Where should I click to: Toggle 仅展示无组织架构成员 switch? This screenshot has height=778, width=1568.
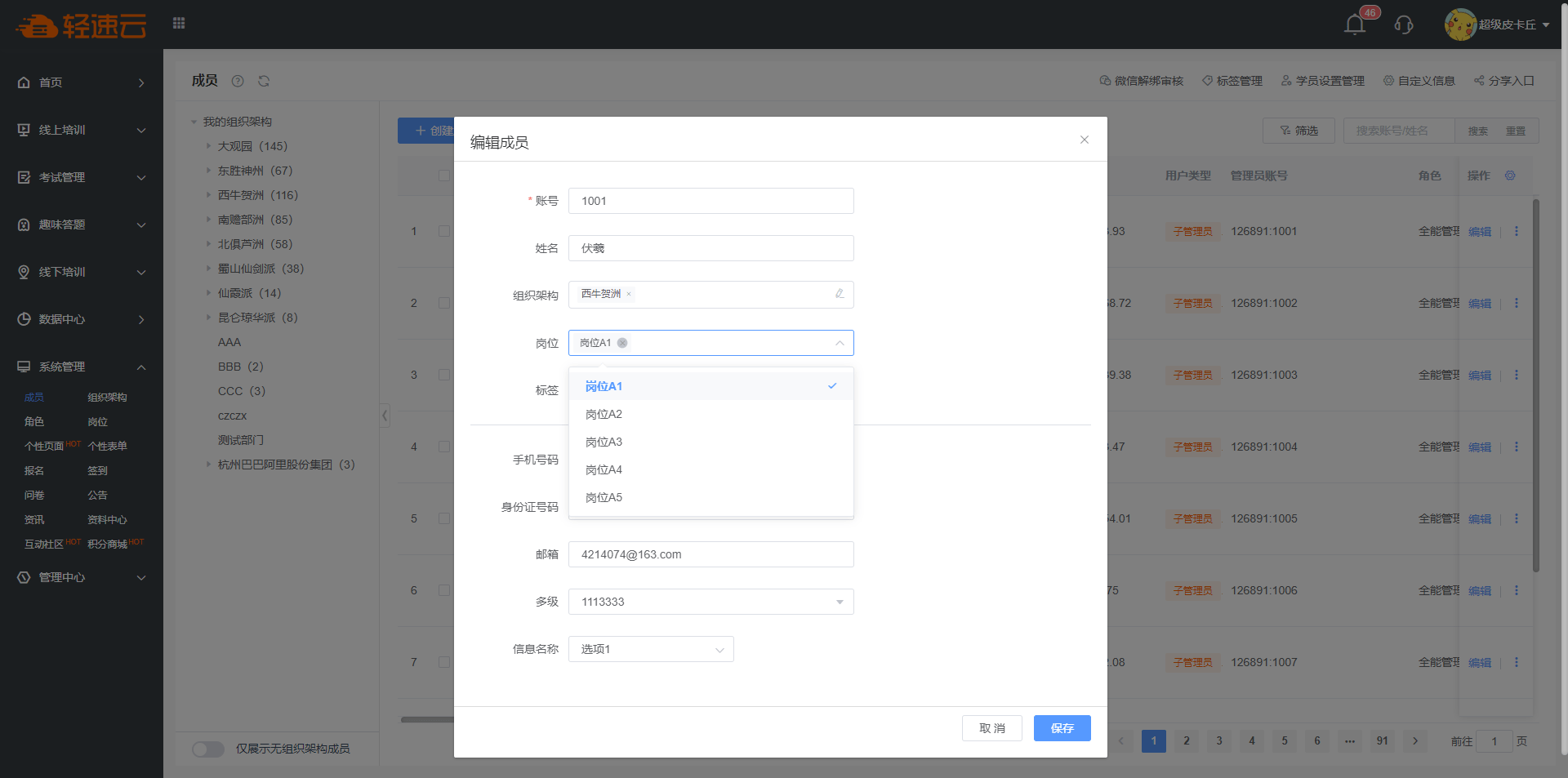click(208, 749)
